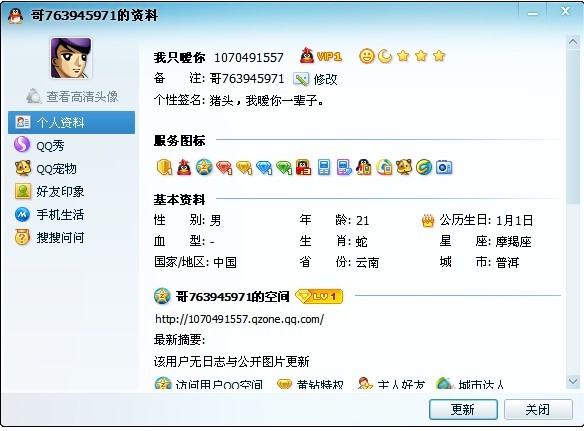Viewport: 584px width, 431px height.
Task: Click the moon level icon
Action: tap(385, 56)
